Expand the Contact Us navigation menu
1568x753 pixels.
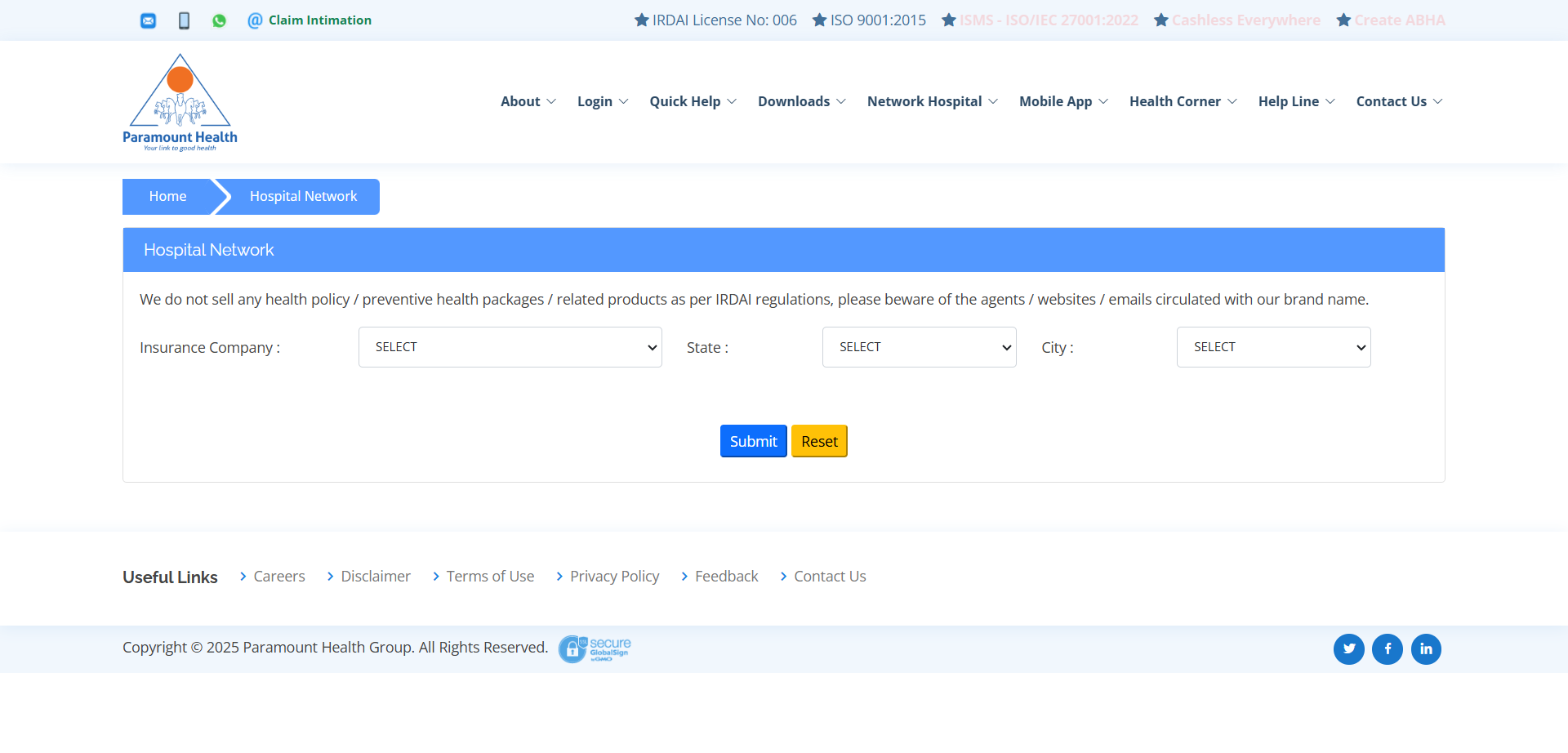pyautogui.click(x=1400, y=101)
